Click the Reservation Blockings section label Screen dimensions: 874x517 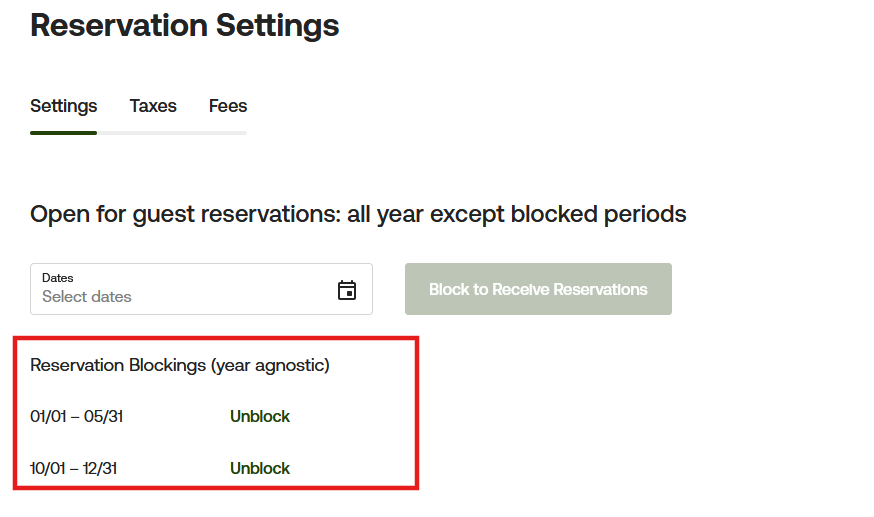tap(117, 365)
